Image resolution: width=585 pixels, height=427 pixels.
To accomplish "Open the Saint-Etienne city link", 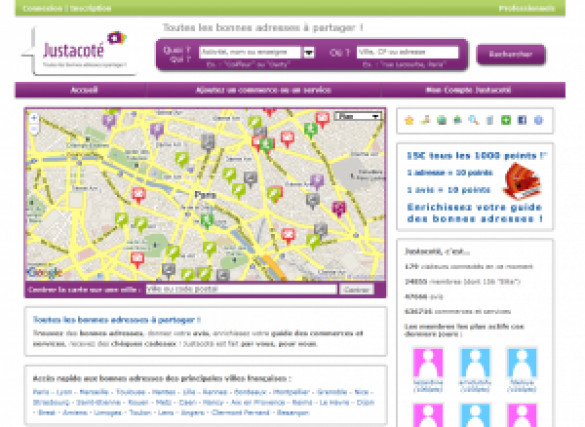I will click(98, 402).
